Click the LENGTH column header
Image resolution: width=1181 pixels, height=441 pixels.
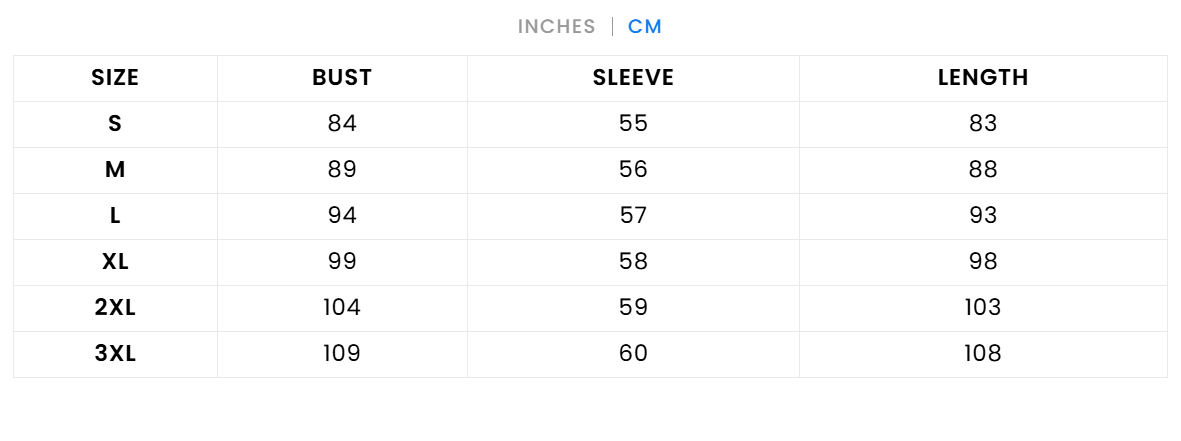983,78
